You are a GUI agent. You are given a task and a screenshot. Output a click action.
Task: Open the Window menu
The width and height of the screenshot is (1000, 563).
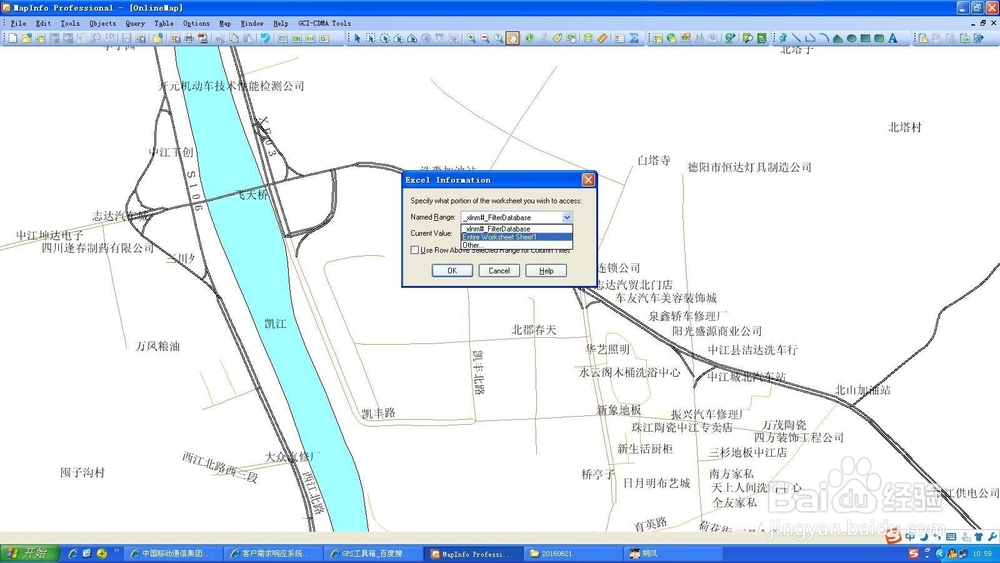pos(252,23)
